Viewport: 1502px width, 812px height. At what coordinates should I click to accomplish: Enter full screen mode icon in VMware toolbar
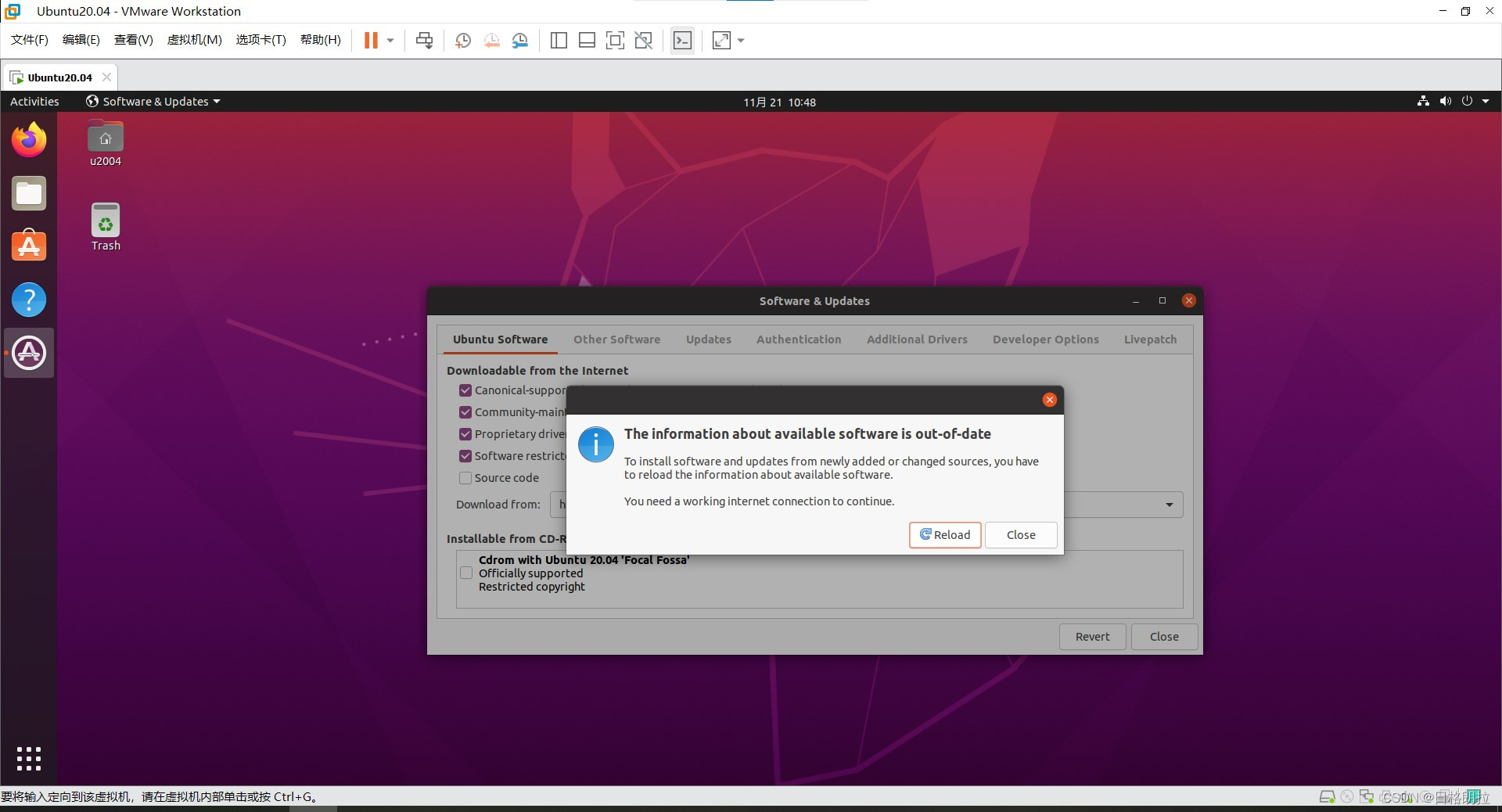point(616,40)
